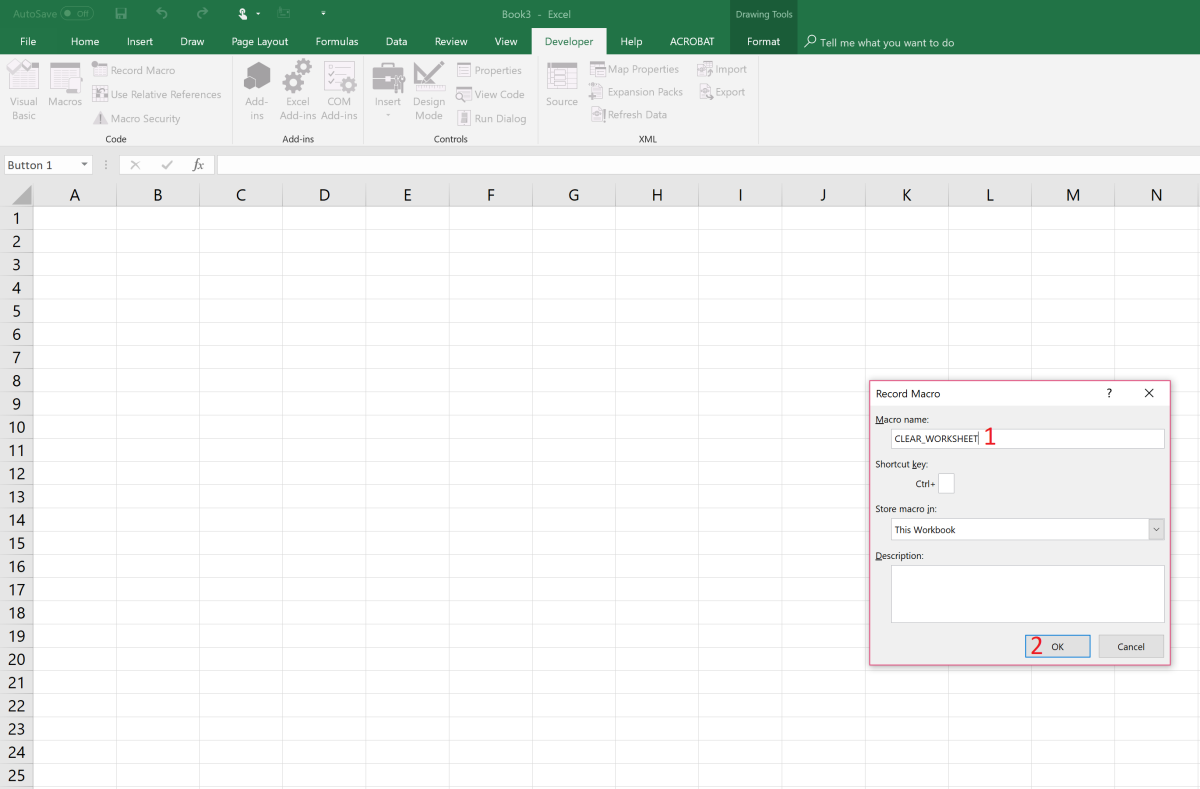The image size is (1200, 789).
Task: Open the Visual Basic editor icon
Action: click(23, 77)
